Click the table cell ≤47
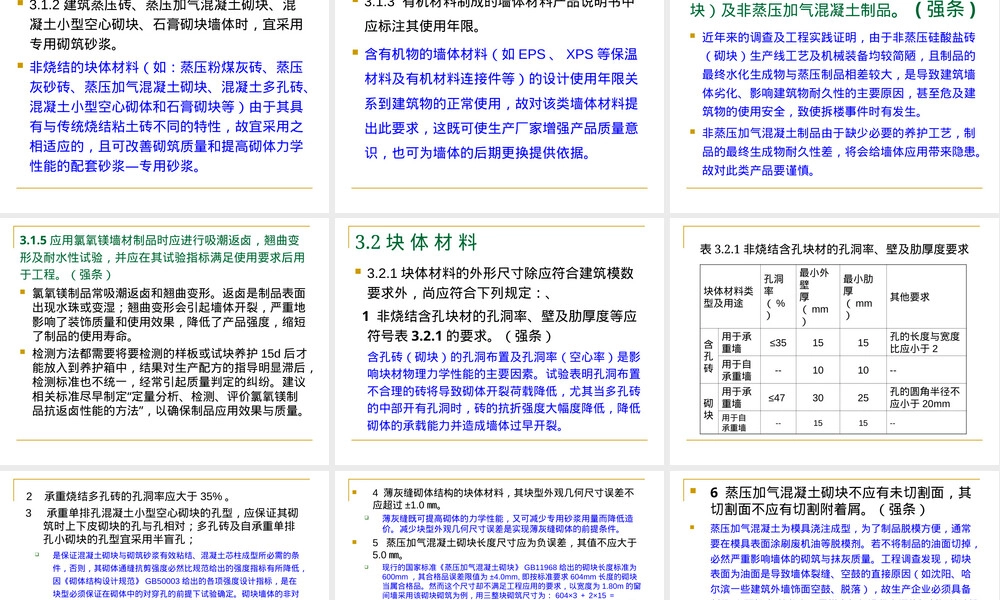Viewport: 1000px width, 600px height. click(x=776, y=398)
